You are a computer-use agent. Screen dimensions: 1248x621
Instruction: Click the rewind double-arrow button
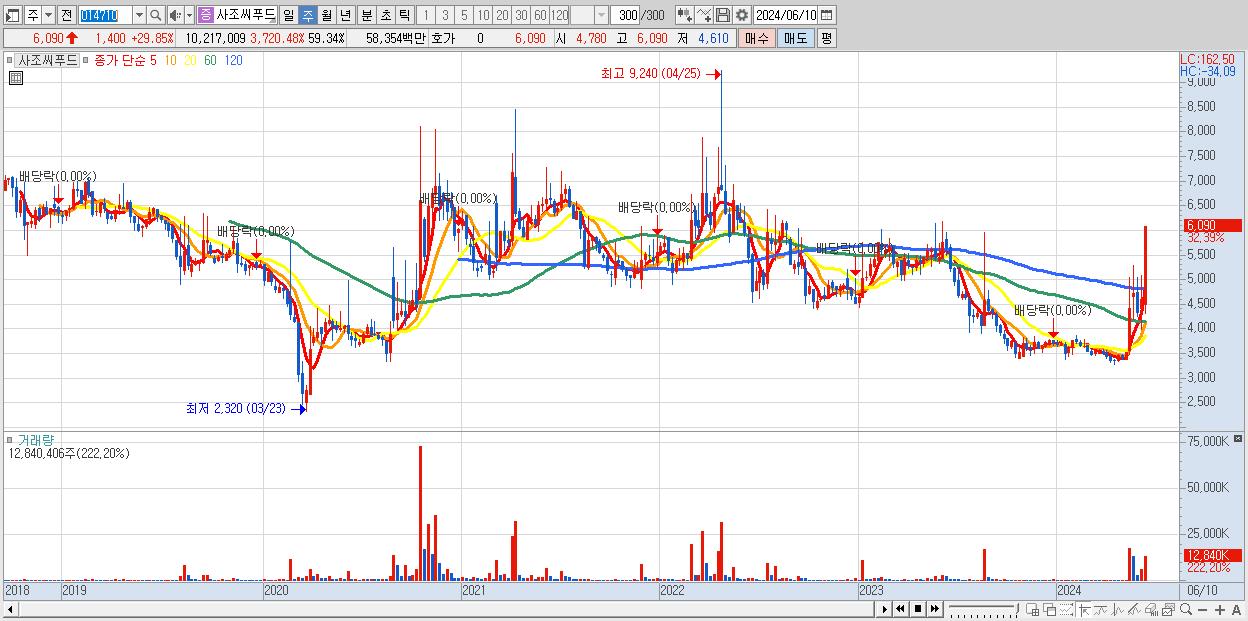pos(900,609)
